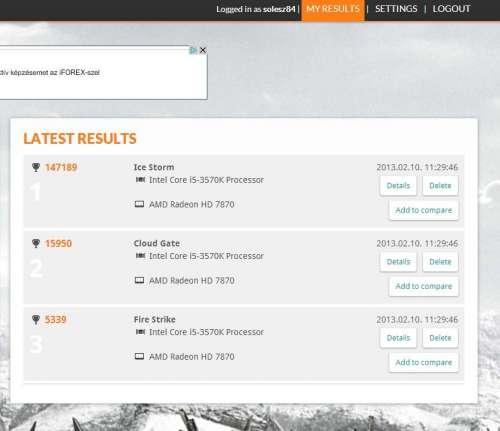Click GPU monitor icon in Ice Storm row

point(139,204)
